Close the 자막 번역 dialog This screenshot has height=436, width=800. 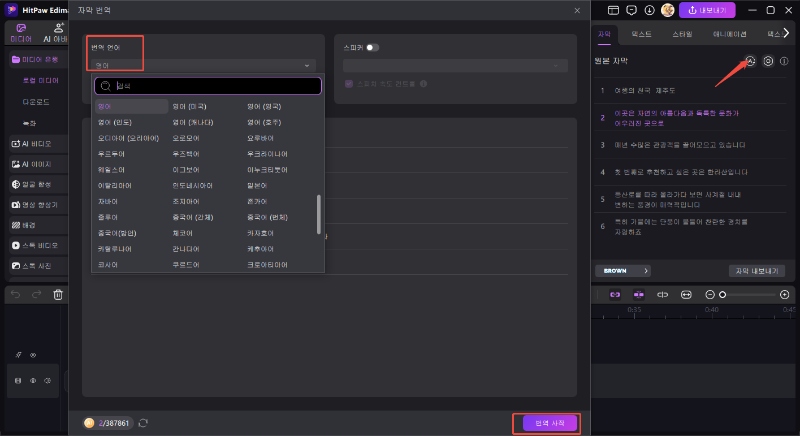tap(577, 10)
